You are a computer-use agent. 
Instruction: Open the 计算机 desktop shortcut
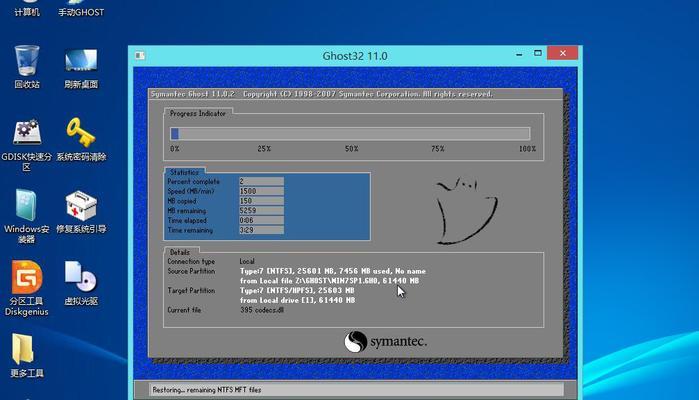(27, 10)
